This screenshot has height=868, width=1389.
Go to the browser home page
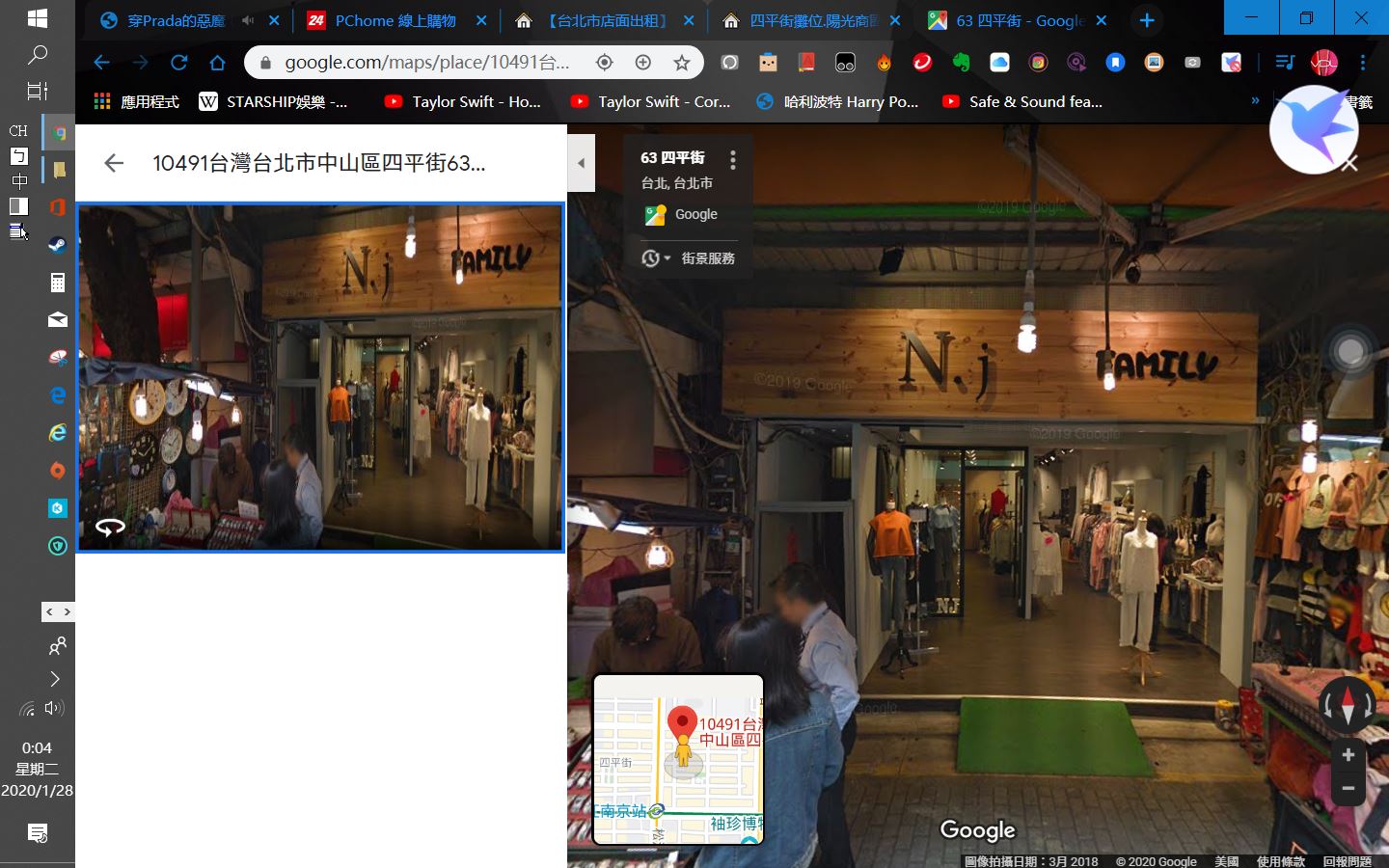coord(217,63)
